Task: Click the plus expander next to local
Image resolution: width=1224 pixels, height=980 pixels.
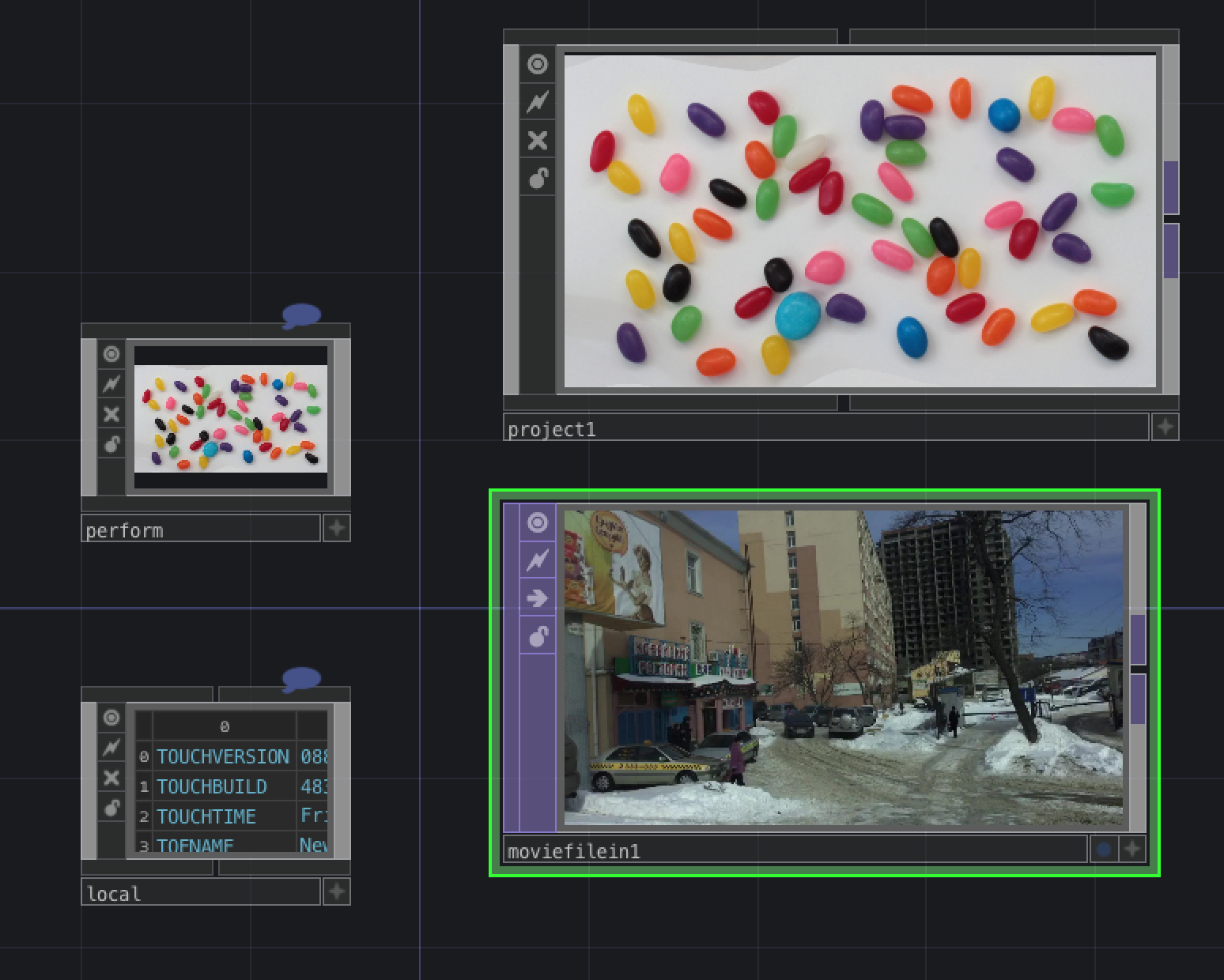Action: pos(336,891)
